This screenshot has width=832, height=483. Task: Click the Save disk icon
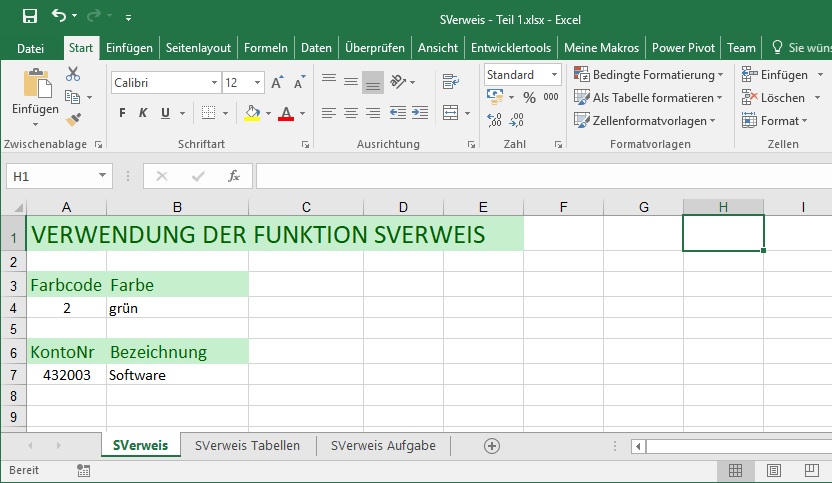29,17
